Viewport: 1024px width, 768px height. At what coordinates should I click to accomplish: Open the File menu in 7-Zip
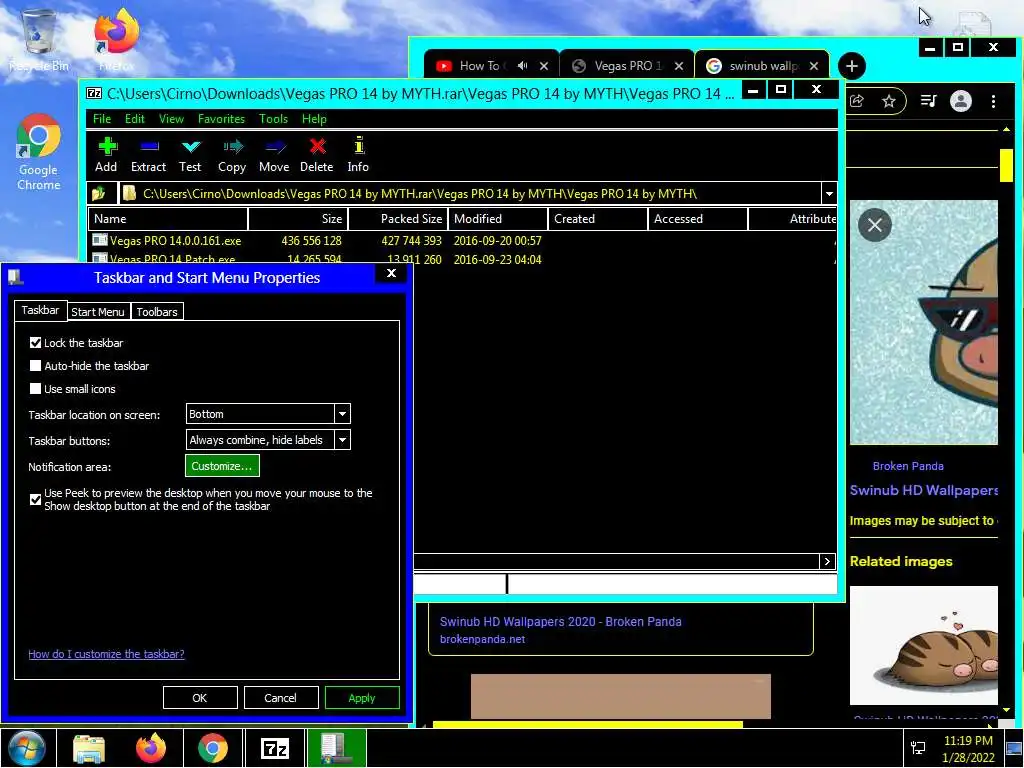(102, 119)
